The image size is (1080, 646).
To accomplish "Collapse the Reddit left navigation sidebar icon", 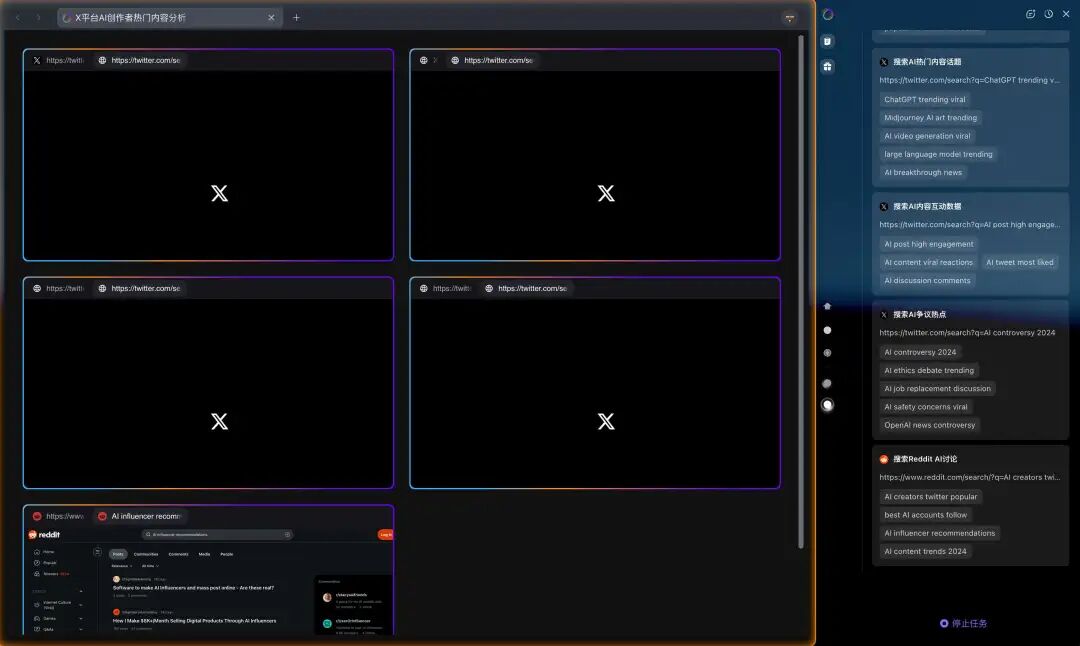I will [x=97, y=552].
